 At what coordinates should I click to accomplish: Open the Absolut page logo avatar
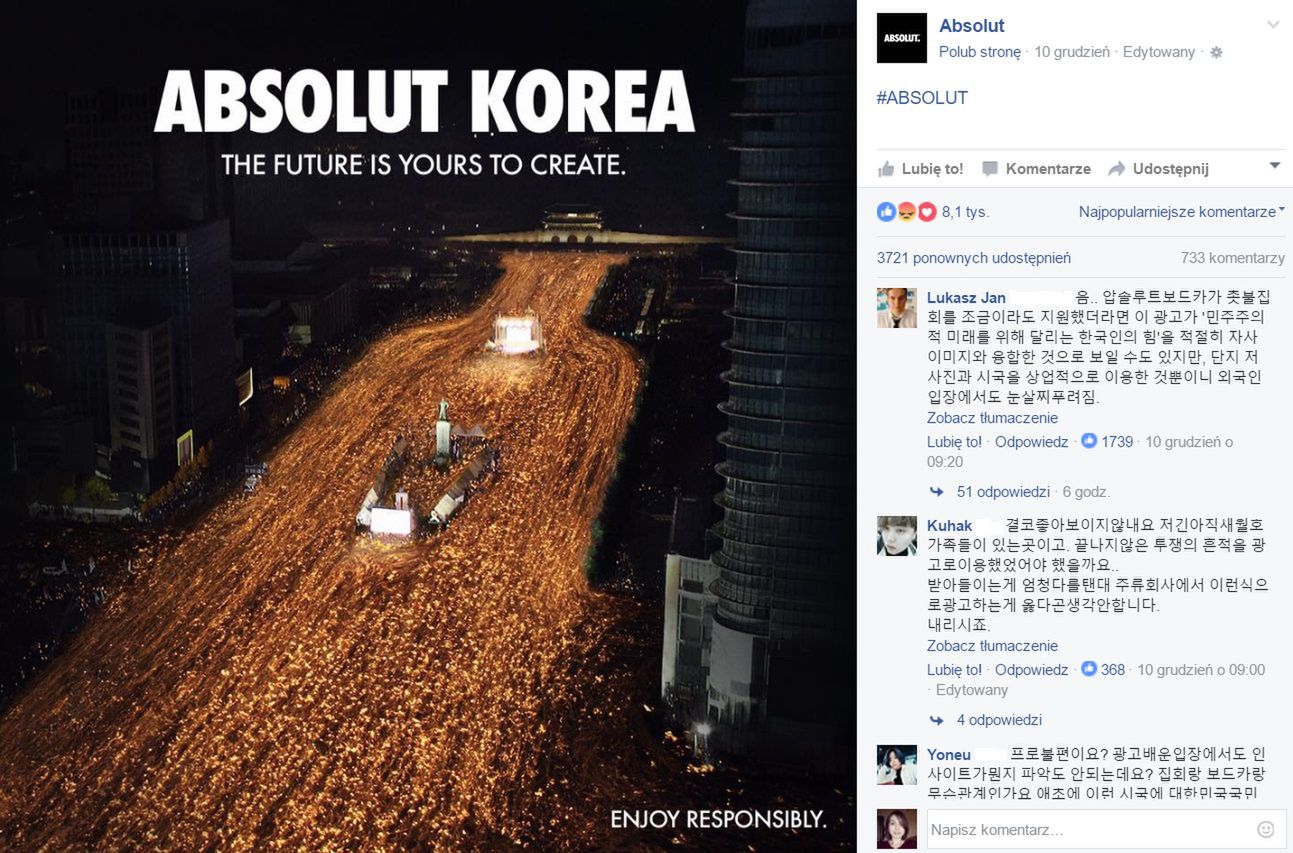pos(901,38)
